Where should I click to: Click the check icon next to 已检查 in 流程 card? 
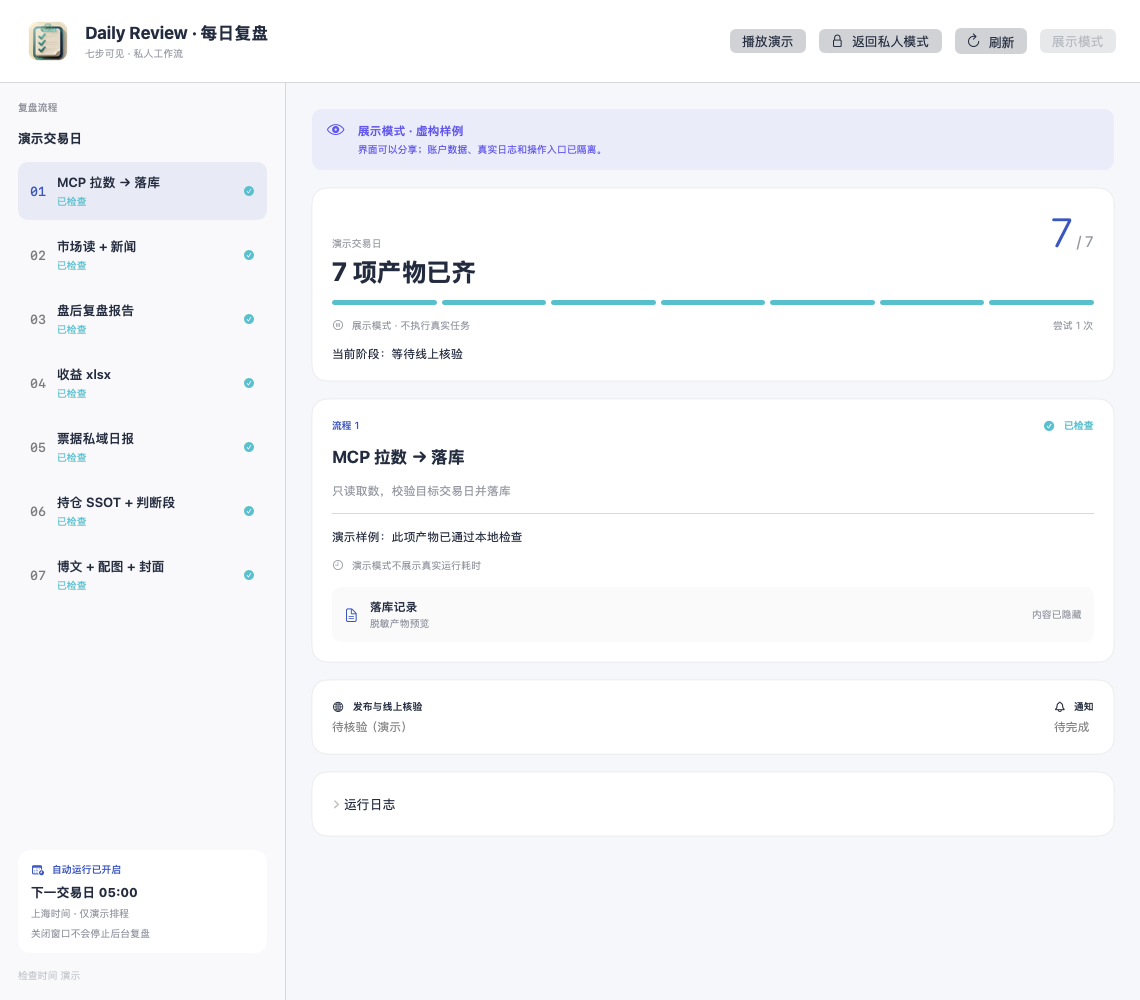pyautogui.click(x=1049, y=425)
